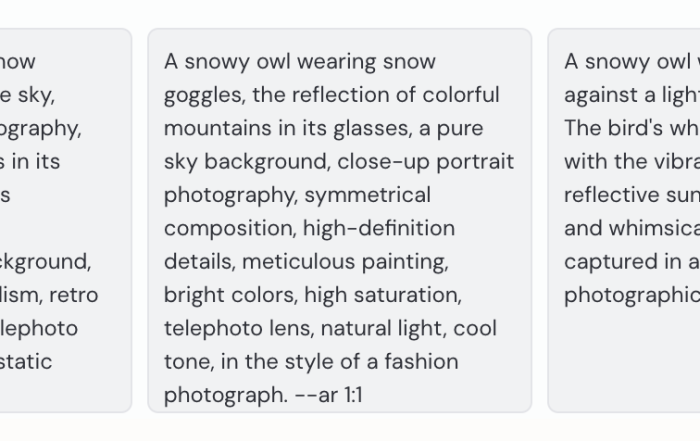Click the text "bright colors, high saturation,"
The height and width of the screenshot is (441, 700).
[x=313, y=295]
